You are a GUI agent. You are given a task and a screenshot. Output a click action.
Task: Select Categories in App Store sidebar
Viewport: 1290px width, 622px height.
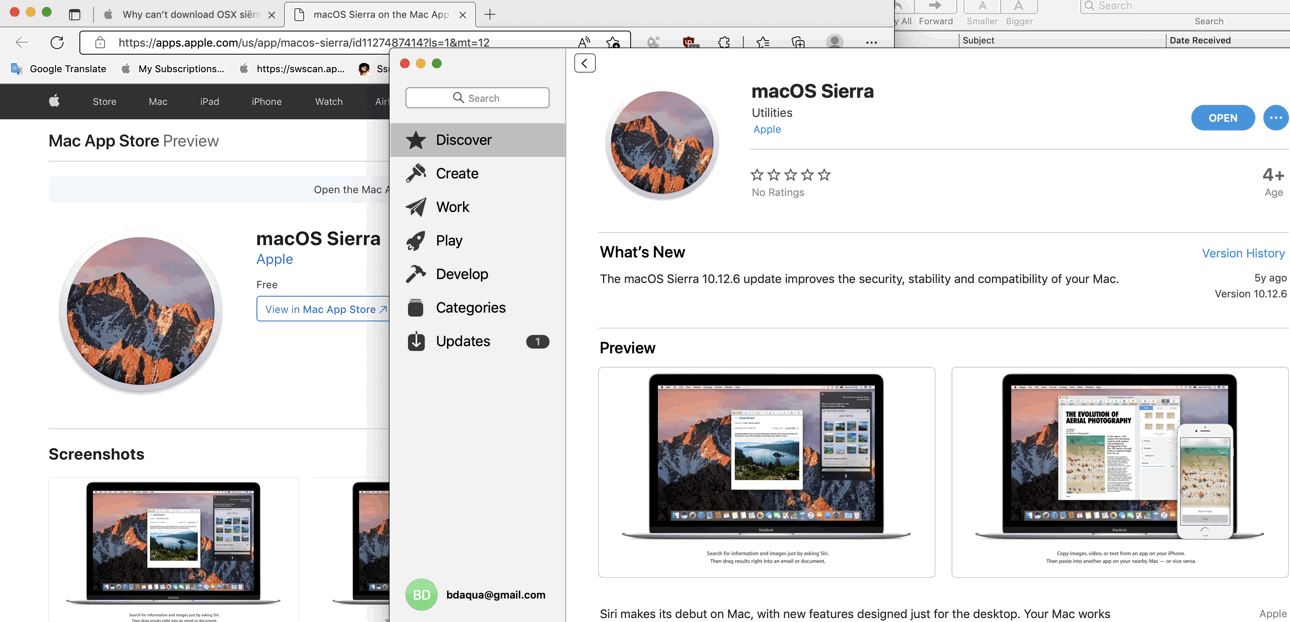tap(471, 308)
